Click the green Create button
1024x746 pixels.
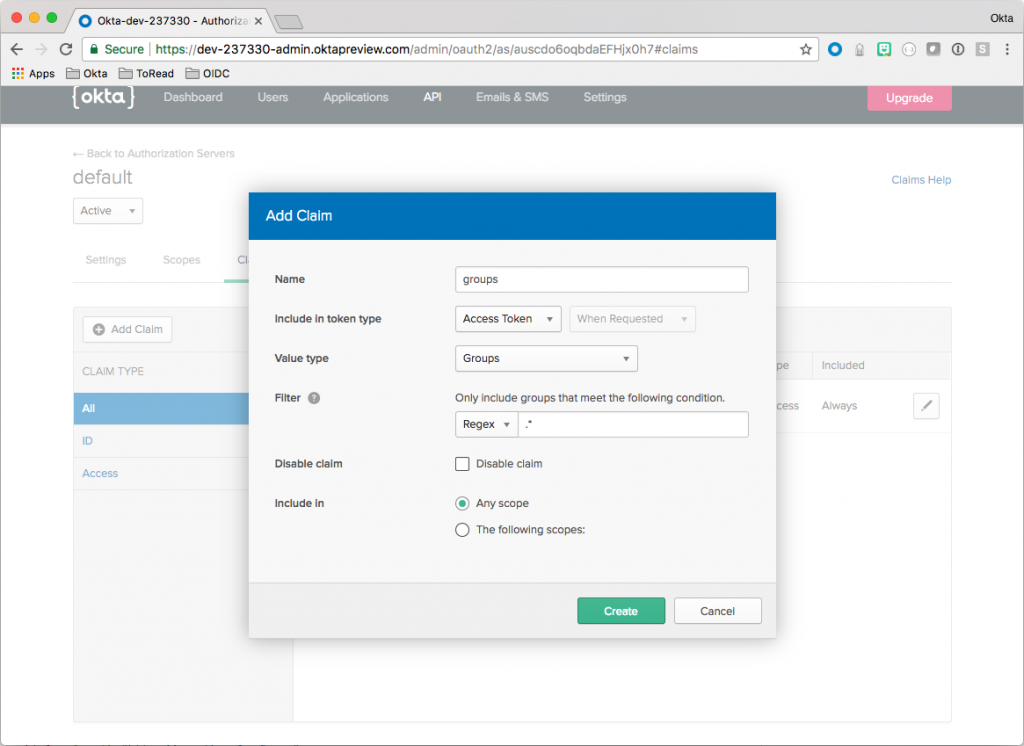(621, 611)
